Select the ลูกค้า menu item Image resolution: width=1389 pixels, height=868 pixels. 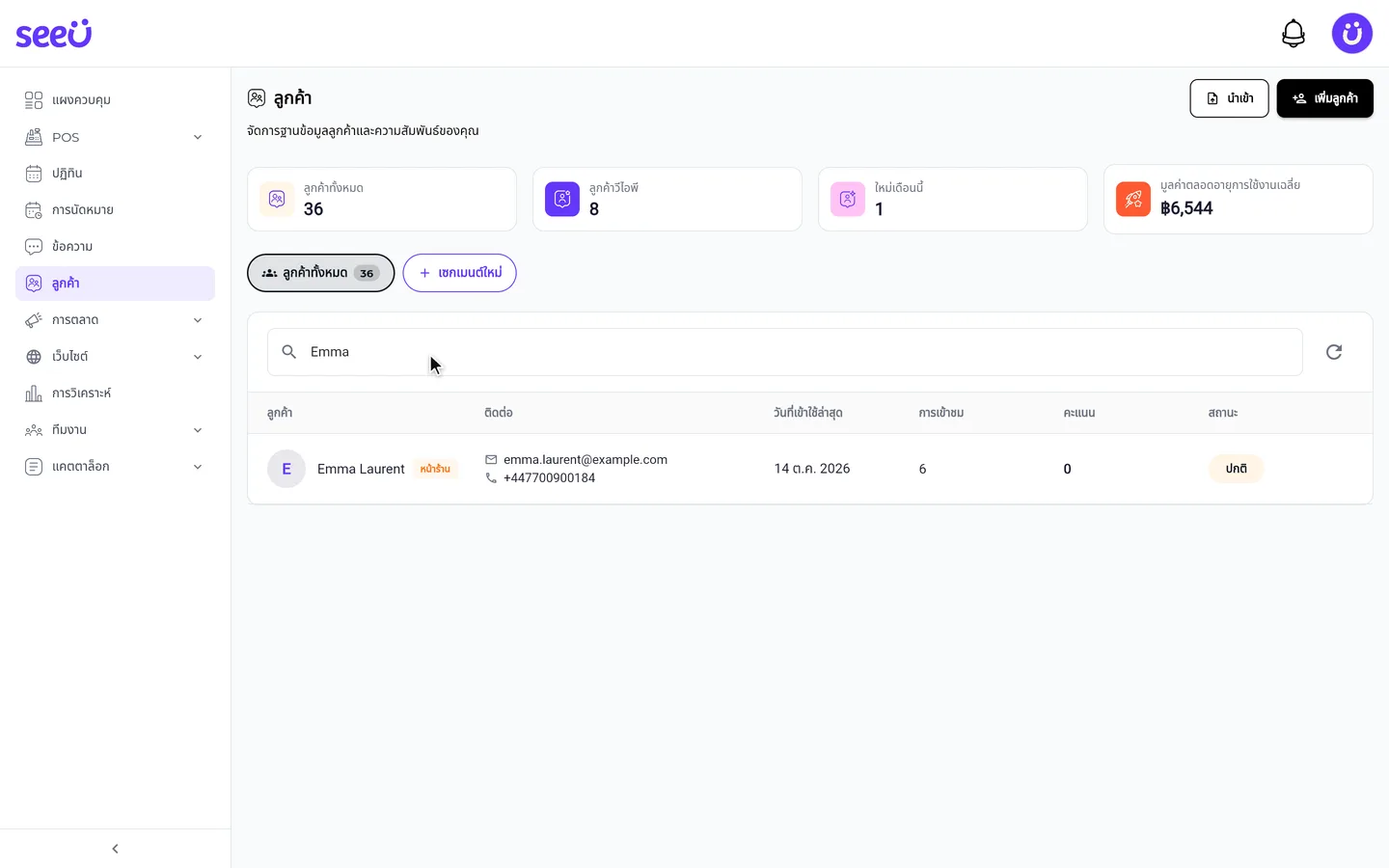pos(115,284)
